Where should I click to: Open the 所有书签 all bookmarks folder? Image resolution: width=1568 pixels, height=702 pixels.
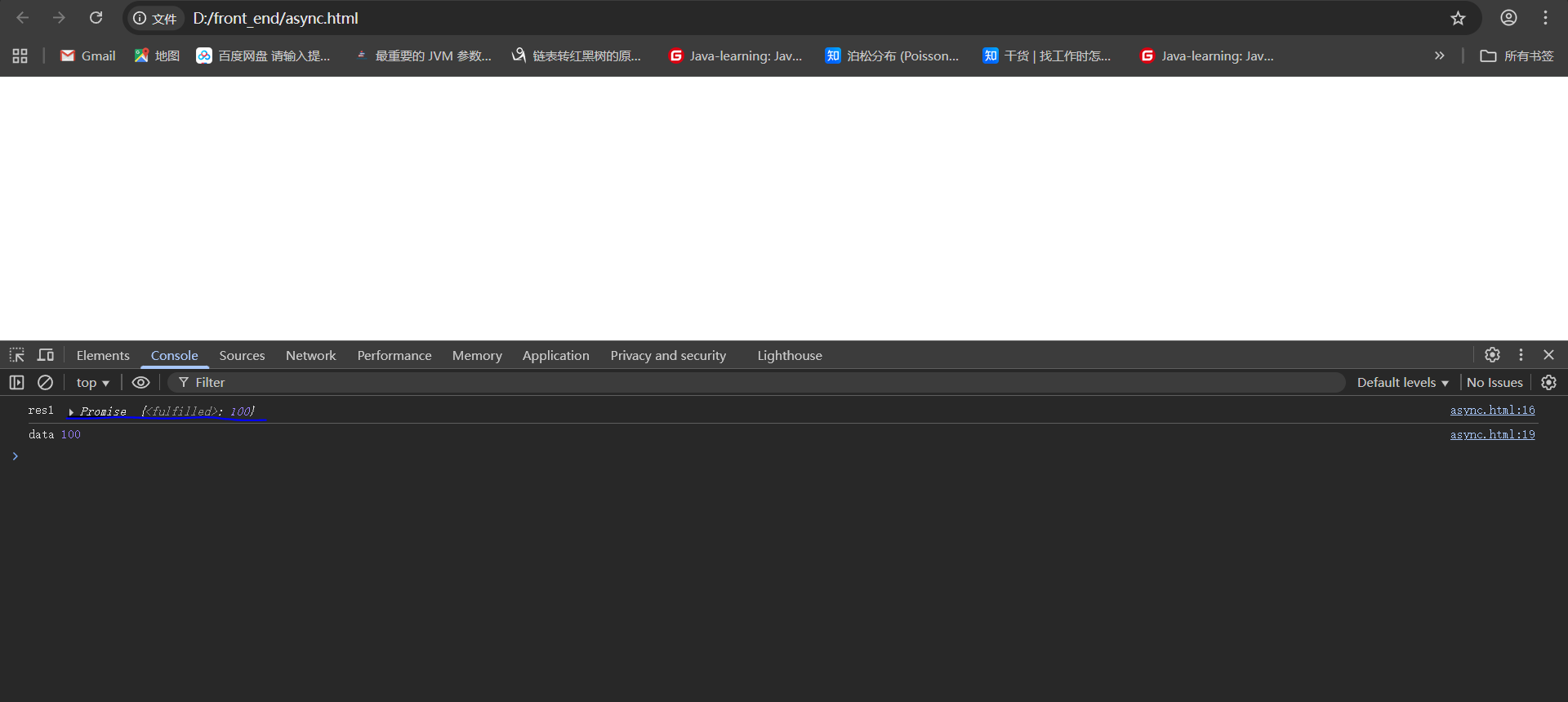pos(1517,56)
